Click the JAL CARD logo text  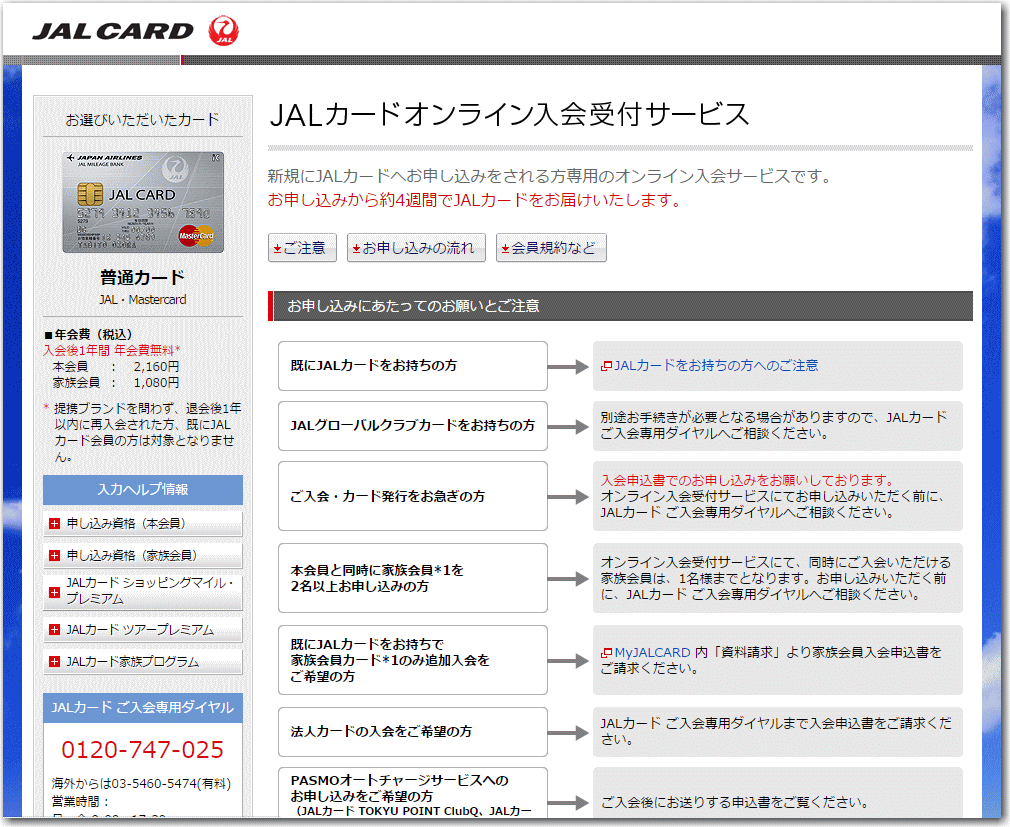tap(113, 32)
